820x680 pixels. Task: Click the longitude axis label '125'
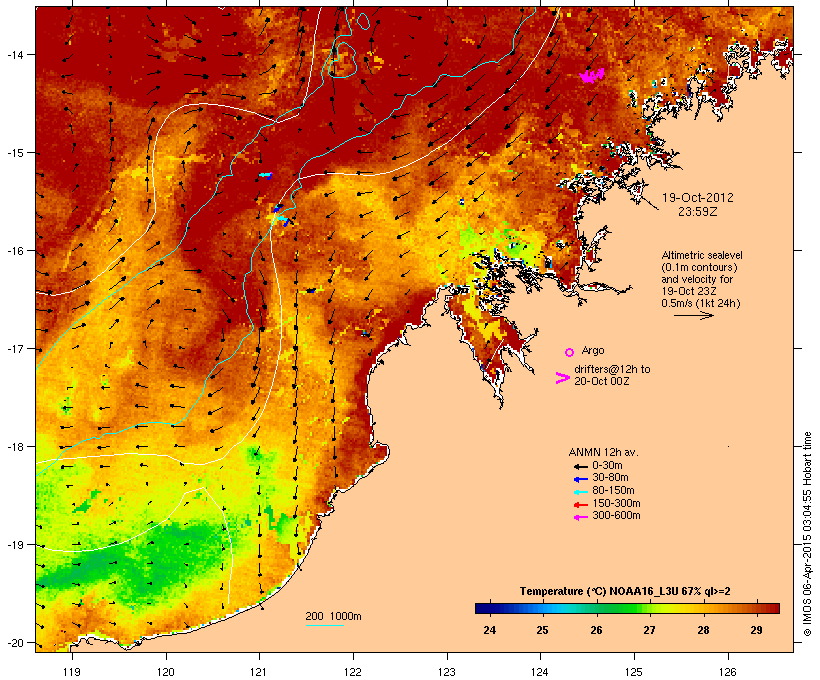[634, 672]
